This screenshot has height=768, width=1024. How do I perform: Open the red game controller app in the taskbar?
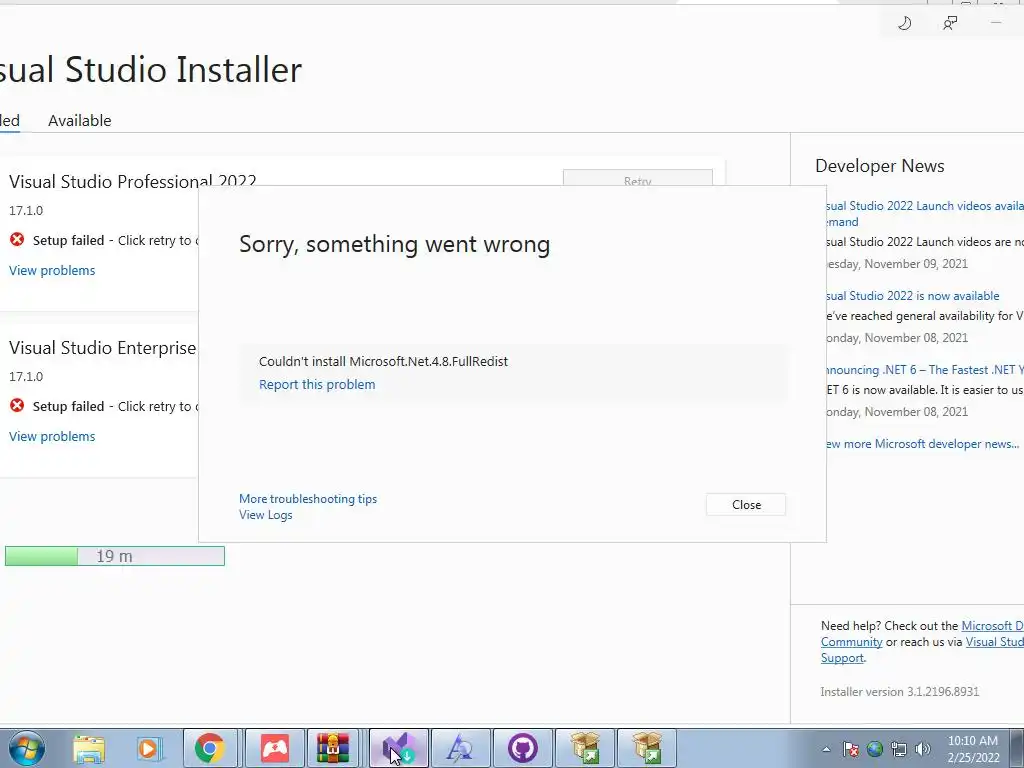(x=274, y=748)
